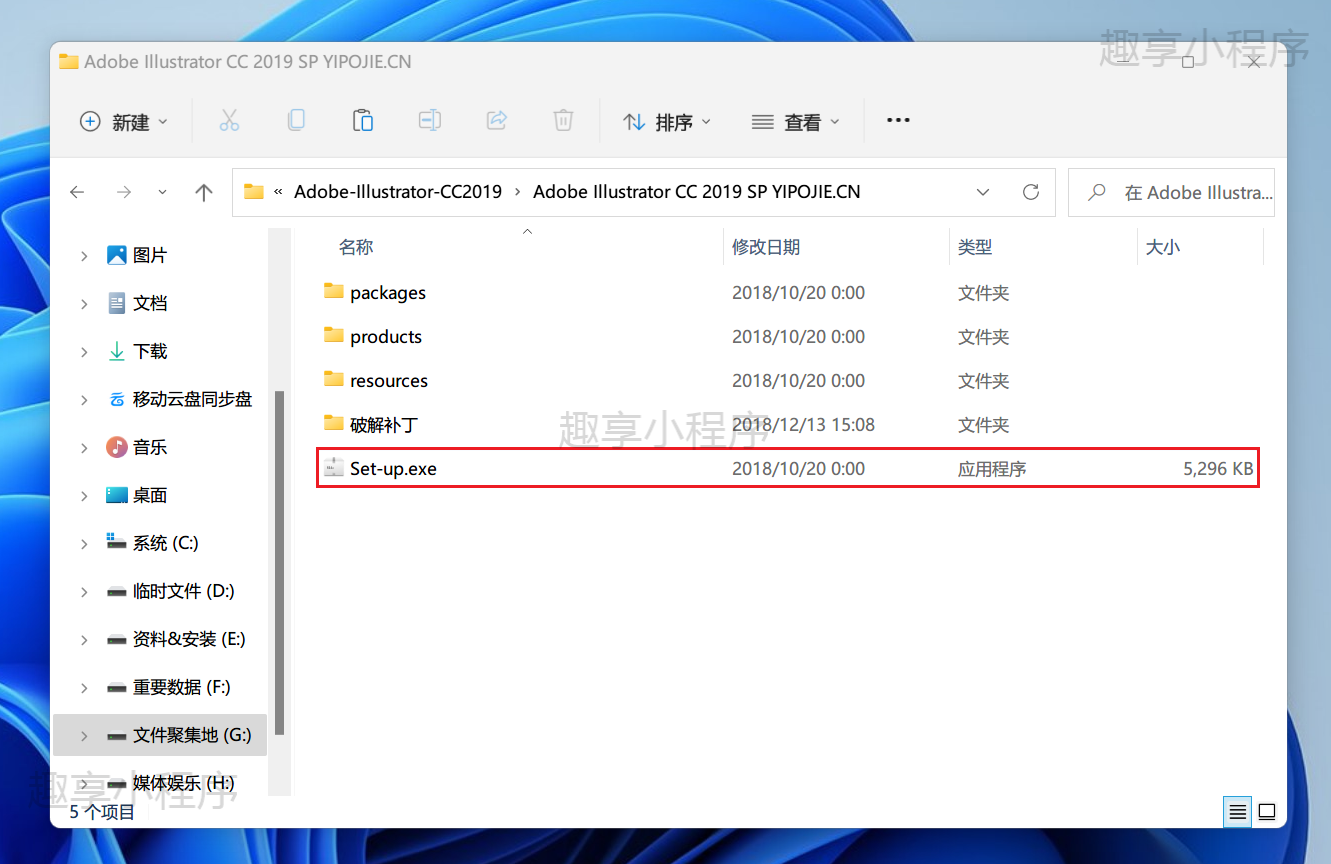Select 桌面 in the navigation pane

point(150,495)
